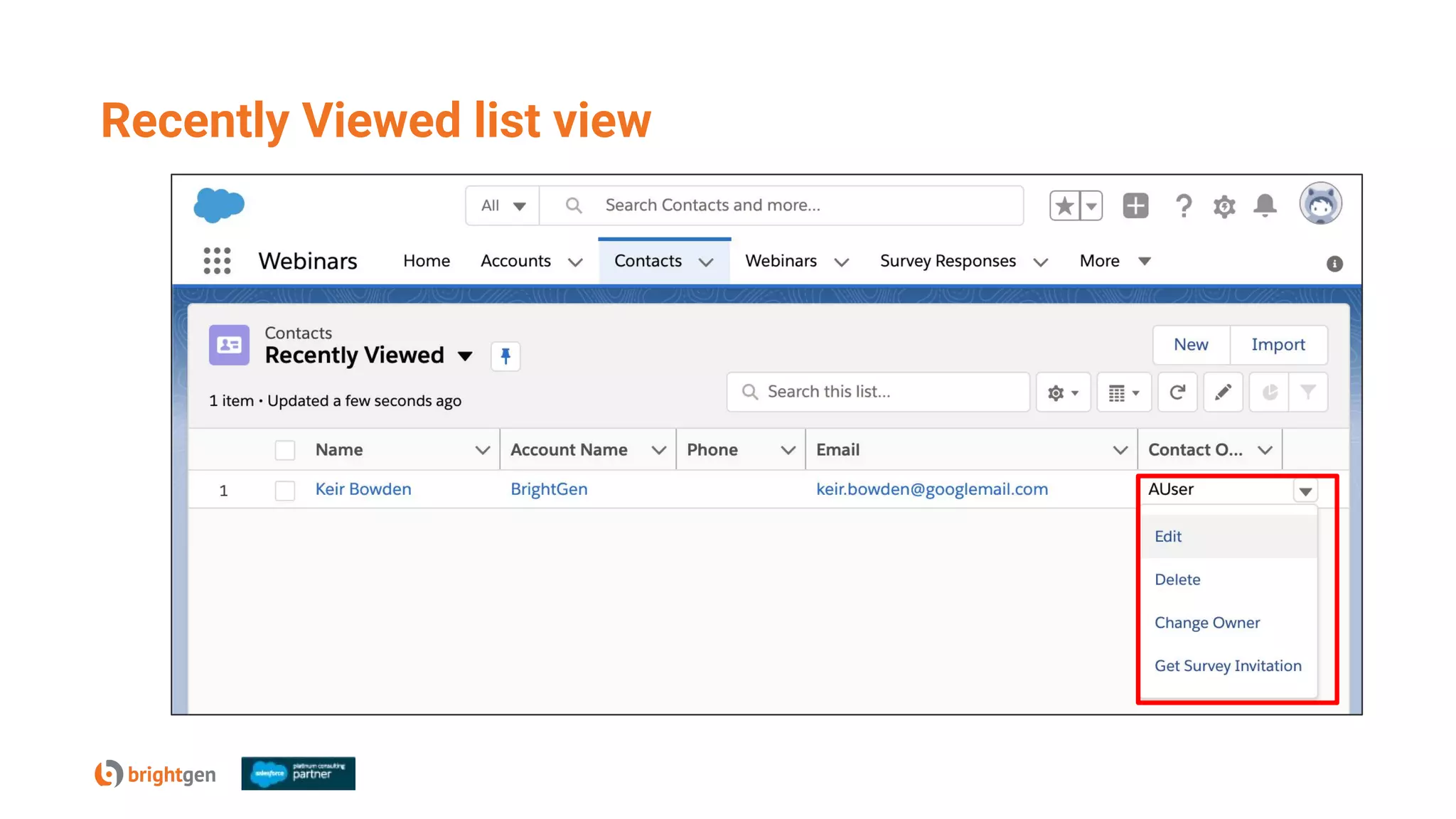
Task: Open the Webinars tab
Action: tap(781, 261)
